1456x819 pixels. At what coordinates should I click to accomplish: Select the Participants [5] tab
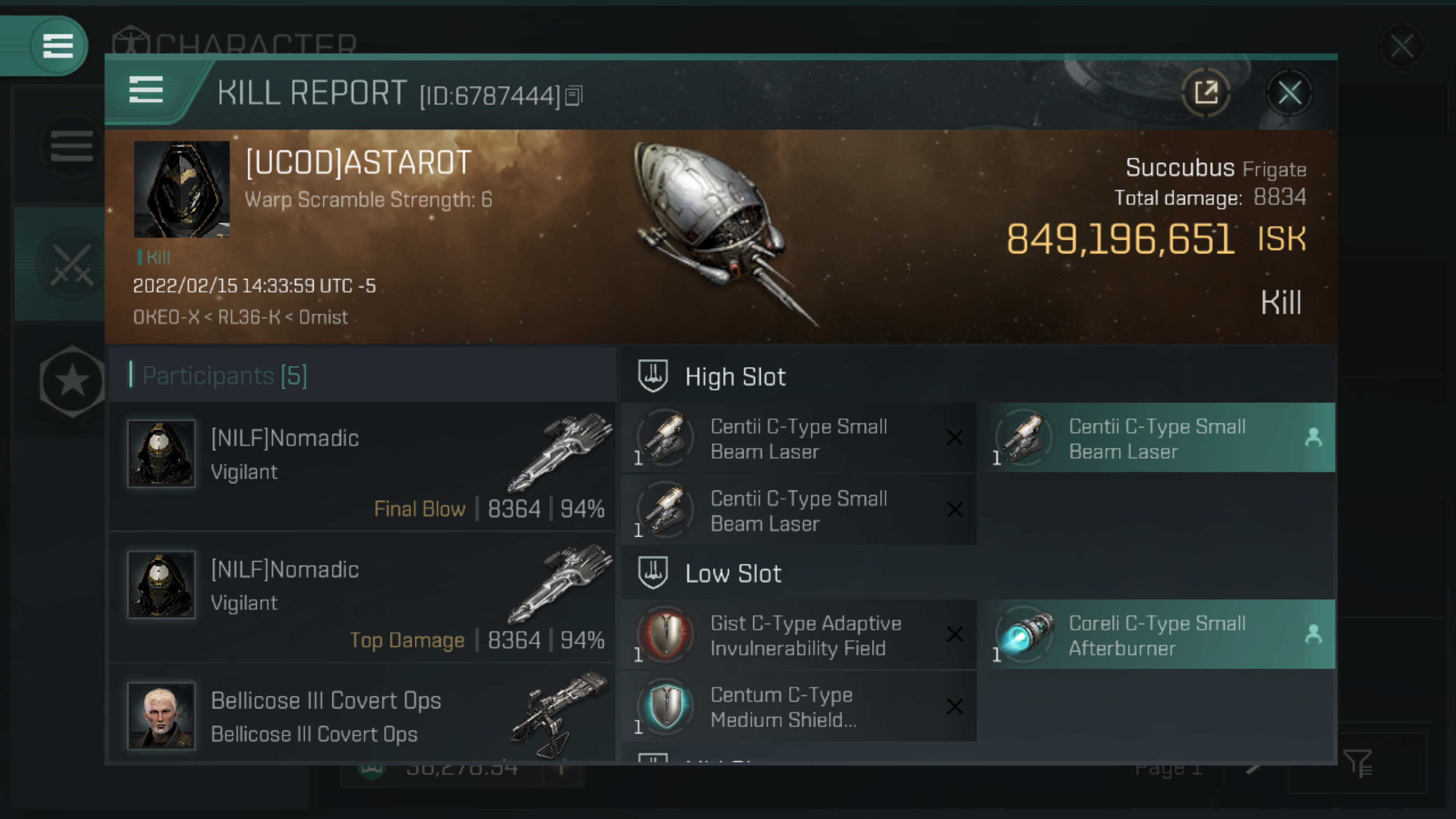[225, 375]
